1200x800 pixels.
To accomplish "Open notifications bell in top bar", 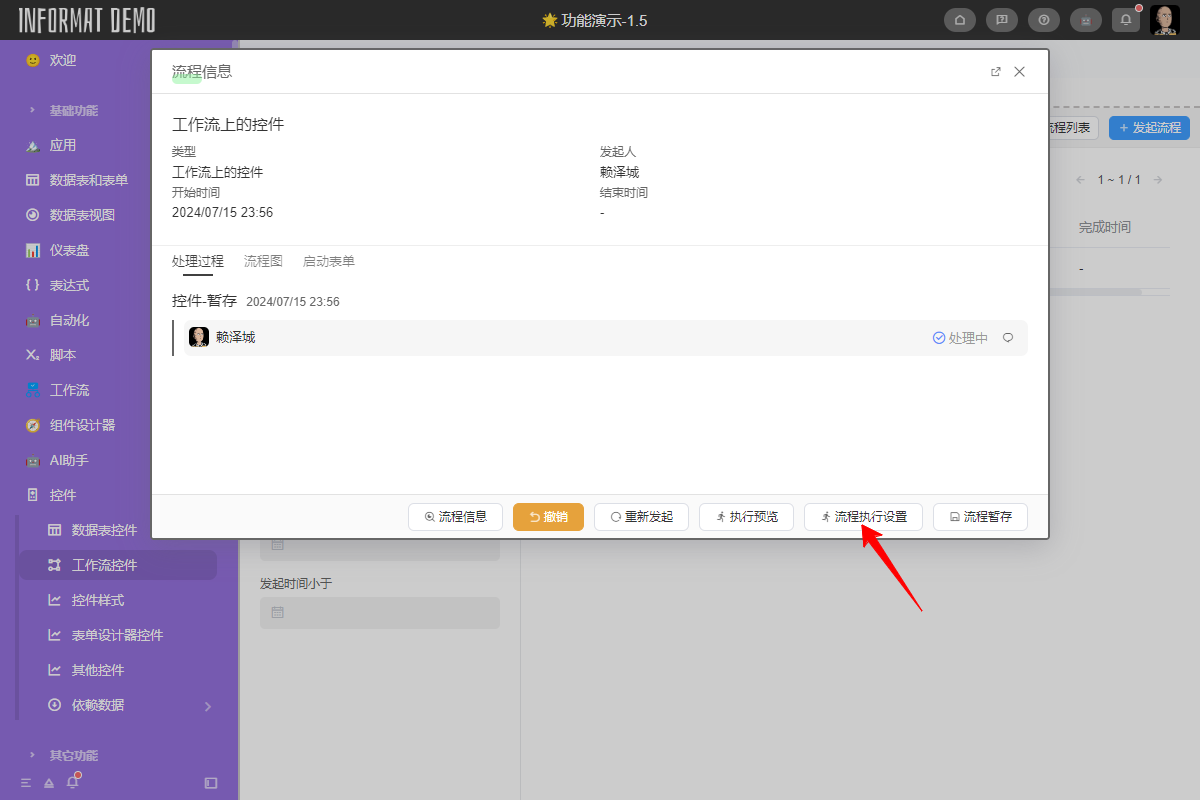I will 1126,20.
